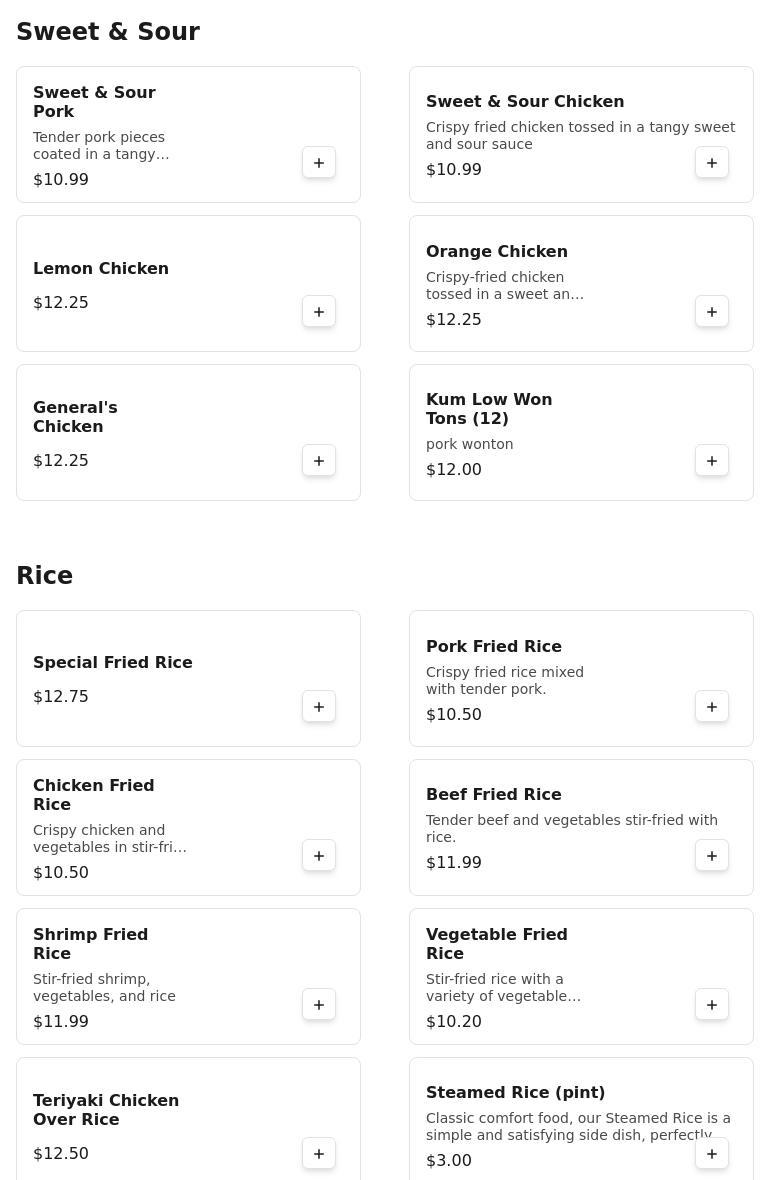This screenshot has width=770, height=1180.
Task: Add Vegetable Fried Rice to cart
Action: [712, 1005]
